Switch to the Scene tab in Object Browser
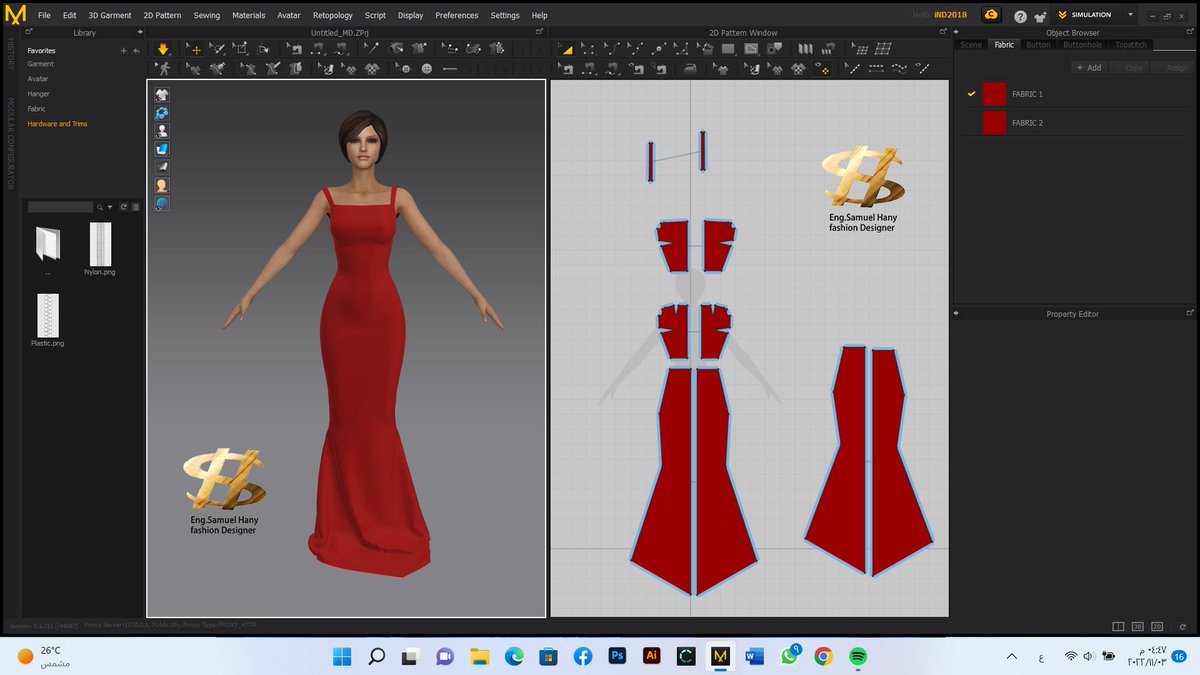 click(971, 44)
